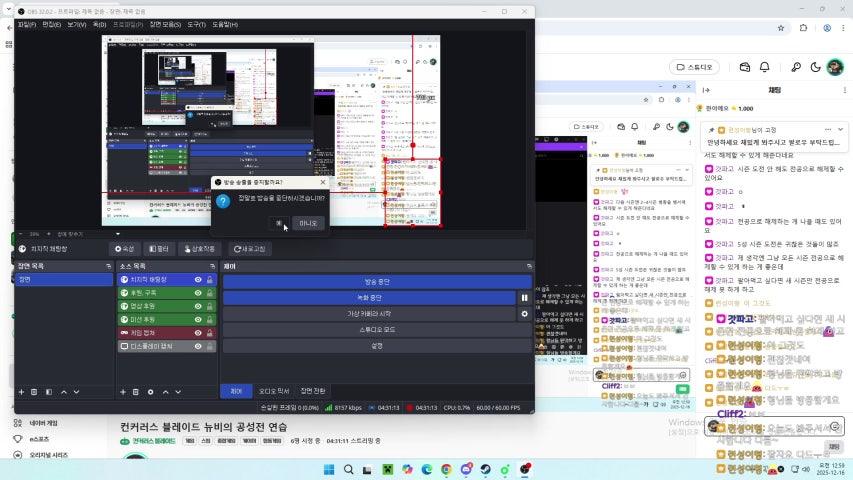Open virtual camera settings gear icon
This screenshot has height=480, width=853.
(x=524, y=313)
